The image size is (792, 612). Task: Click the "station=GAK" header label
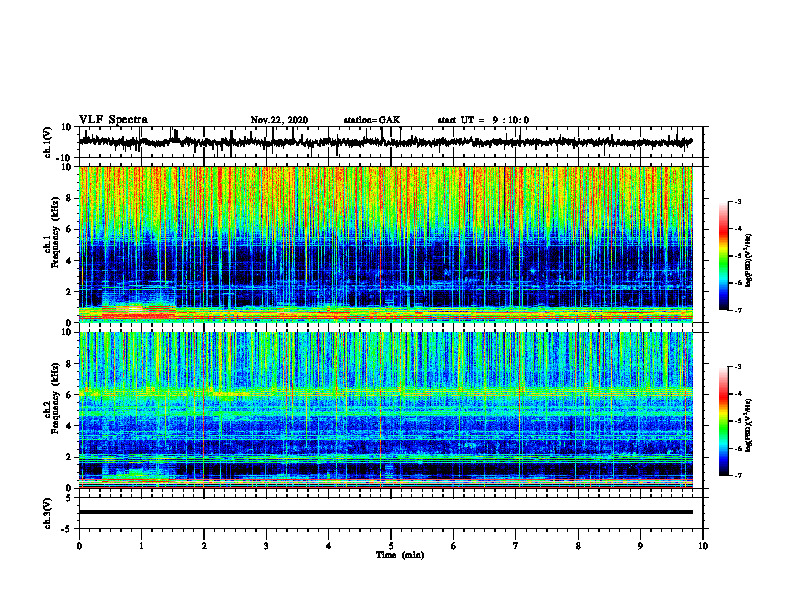tap(372, 120)
